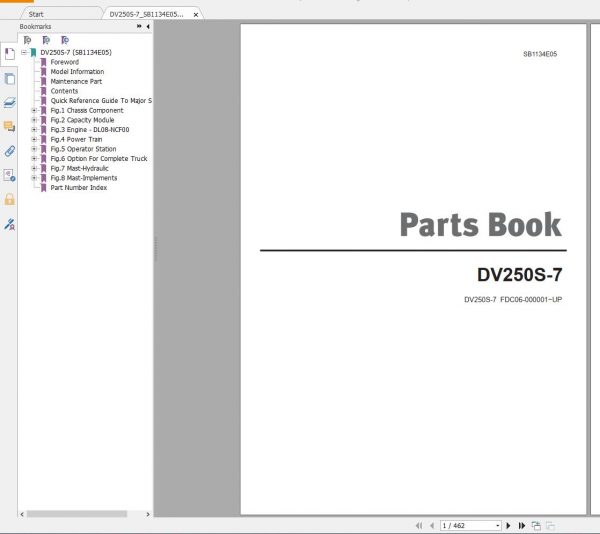
Task: Click the Parts Book title on the page
Action: coord(481,225)
